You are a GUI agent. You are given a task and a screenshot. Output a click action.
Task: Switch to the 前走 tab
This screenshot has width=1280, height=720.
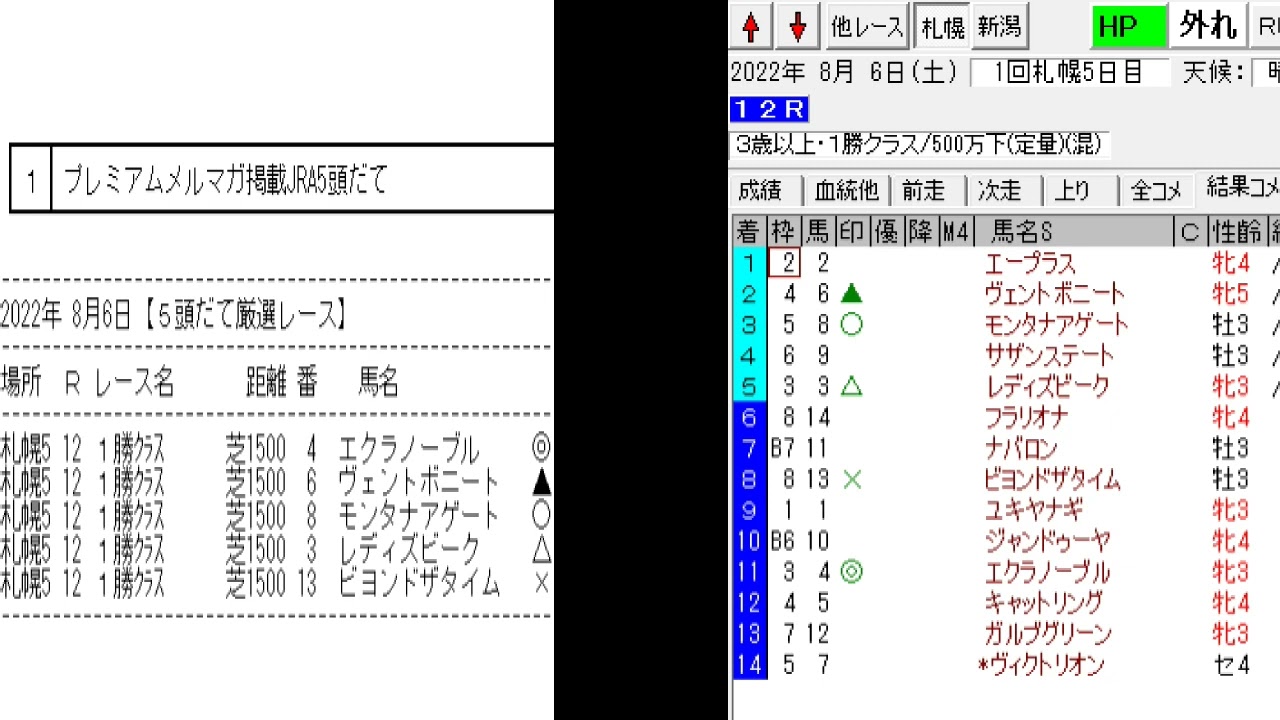(923, 190)
